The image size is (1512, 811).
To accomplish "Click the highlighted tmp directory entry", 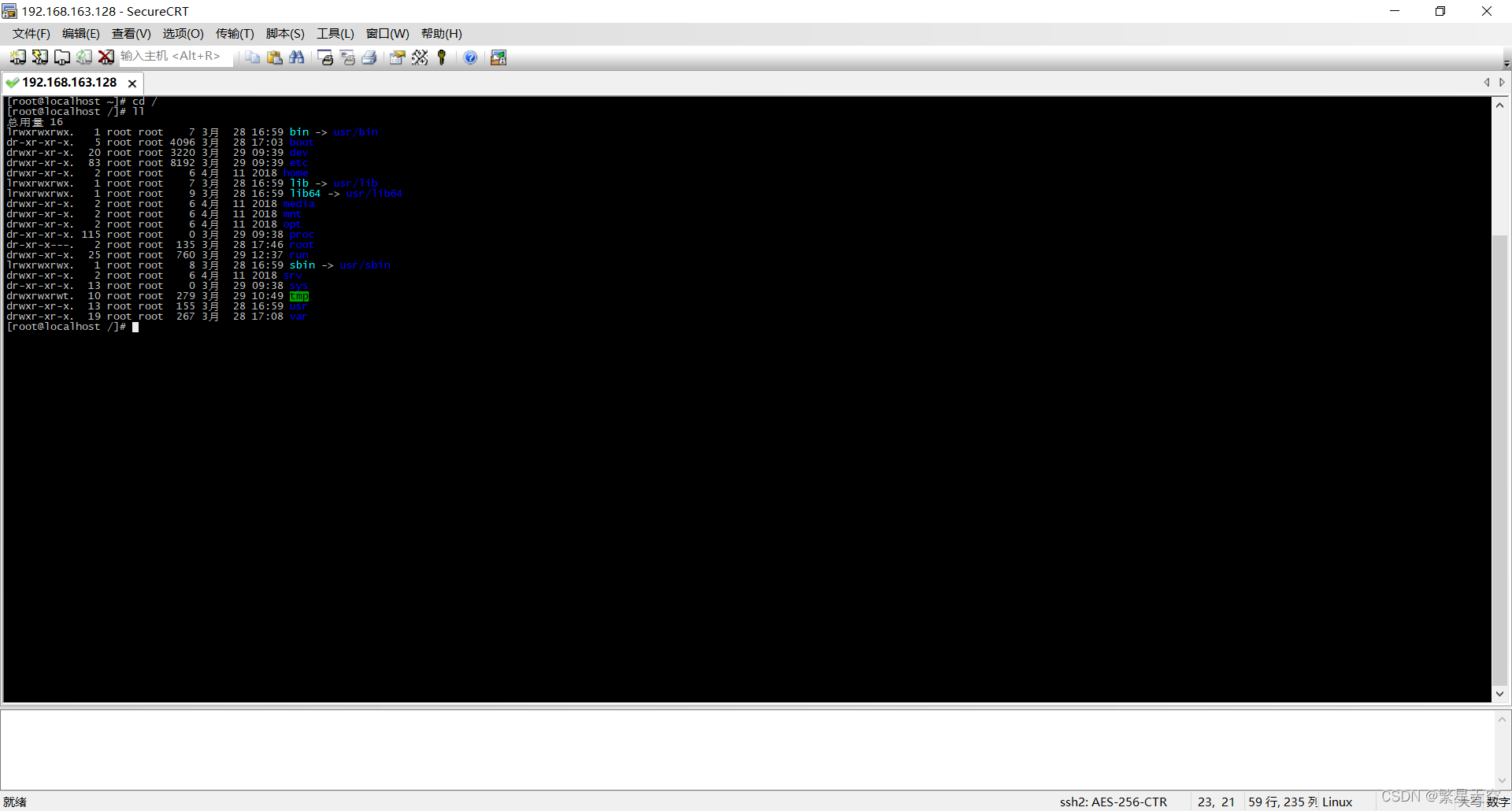I will 299,296.
